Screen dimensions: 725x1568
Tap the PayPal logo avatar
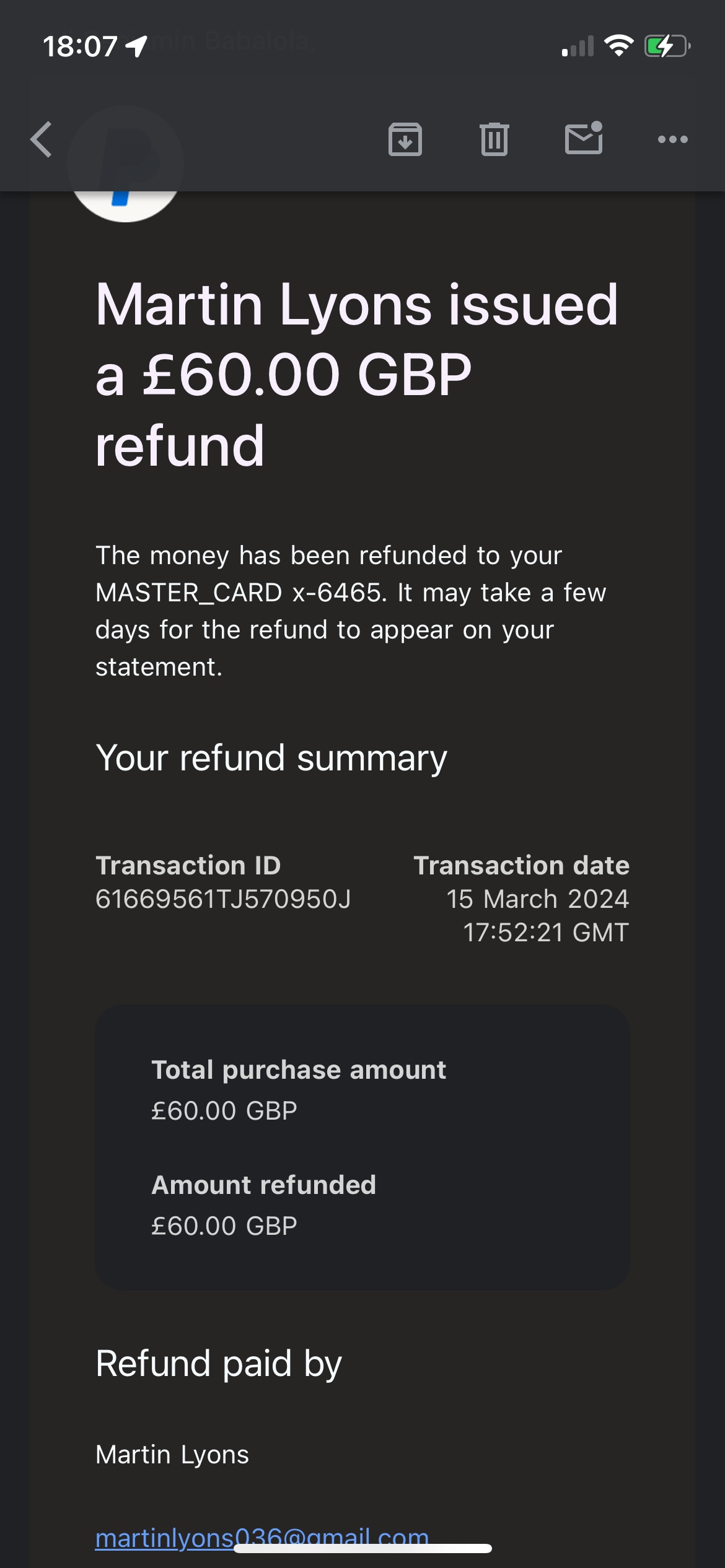126,164
